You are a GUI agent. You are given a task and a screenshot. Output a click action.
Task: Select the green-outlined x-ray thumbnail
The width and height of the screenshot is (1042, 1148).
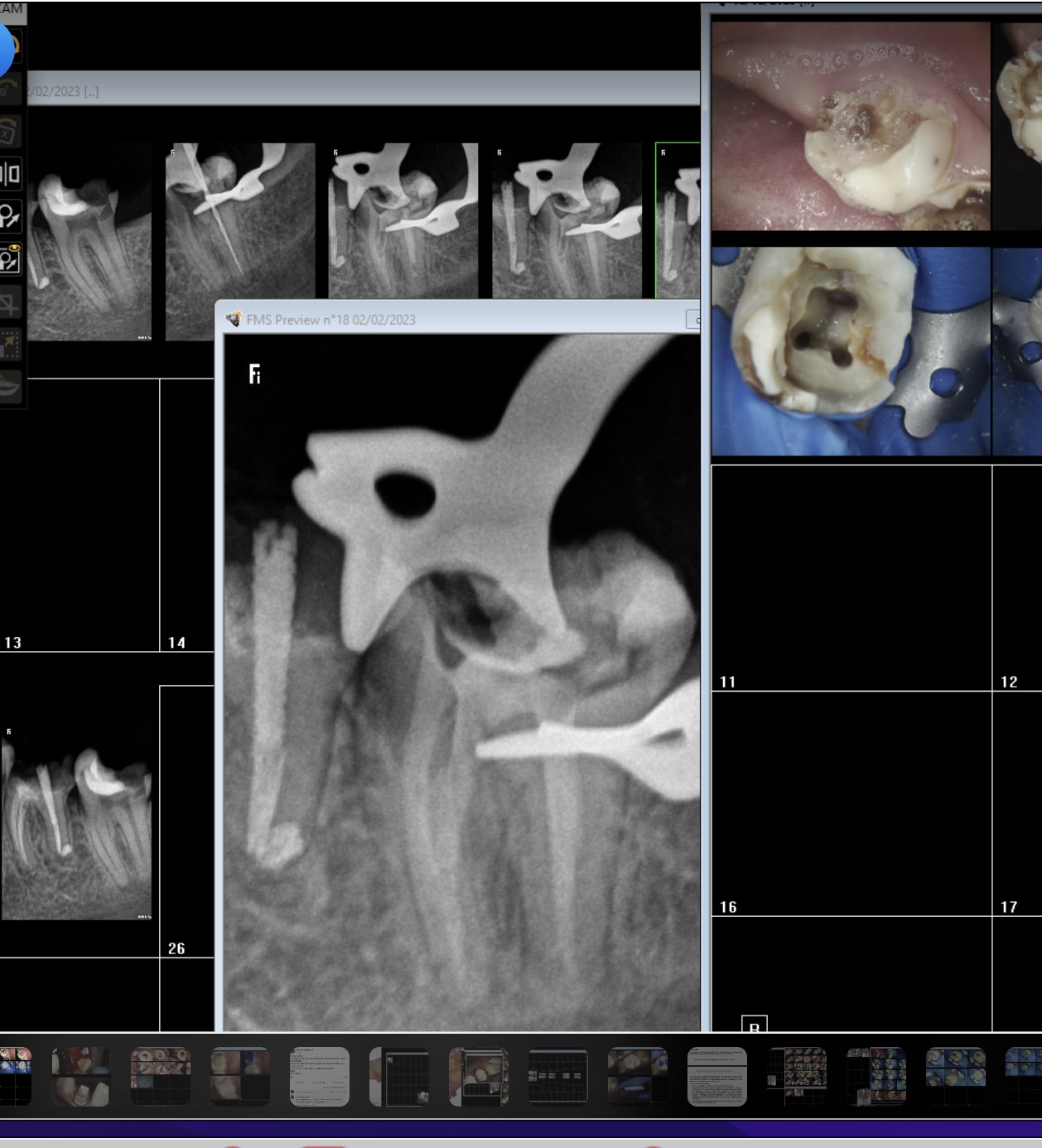678,220
